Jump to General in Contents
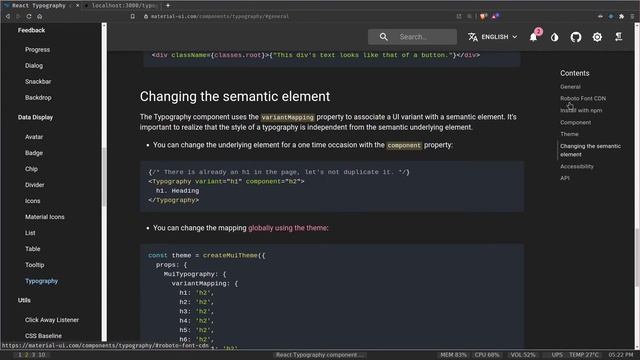 point(570,87)
